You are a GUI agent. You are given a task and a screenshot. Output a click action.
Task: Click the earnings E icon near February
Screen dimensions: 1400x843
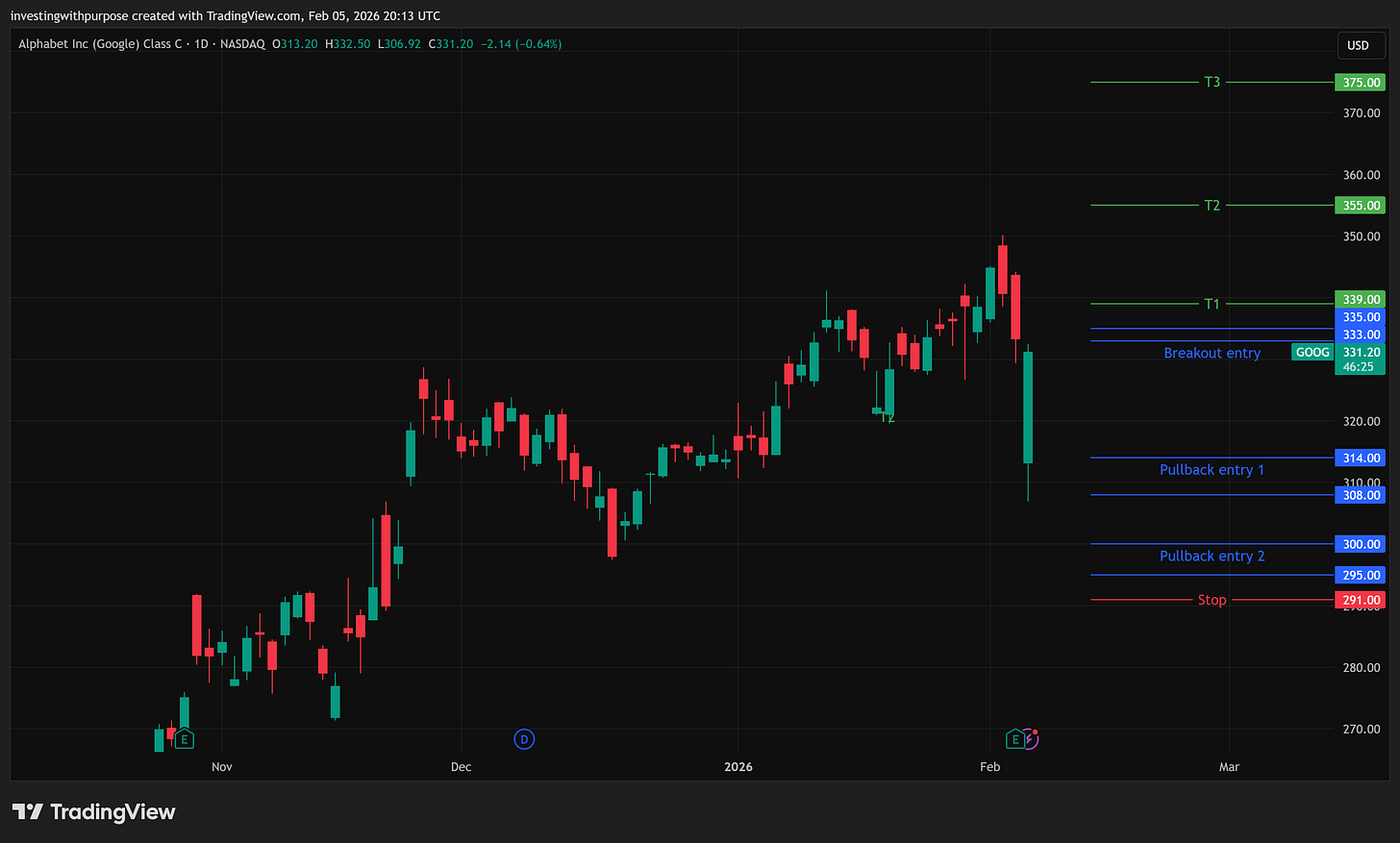coord(1014,739)
